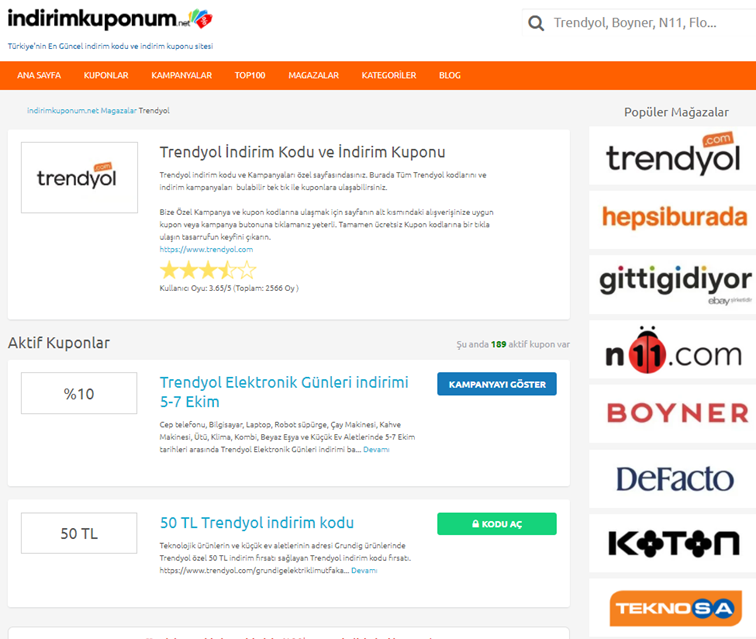Choose the GittiGidiyor store logo

pos(672,284)
